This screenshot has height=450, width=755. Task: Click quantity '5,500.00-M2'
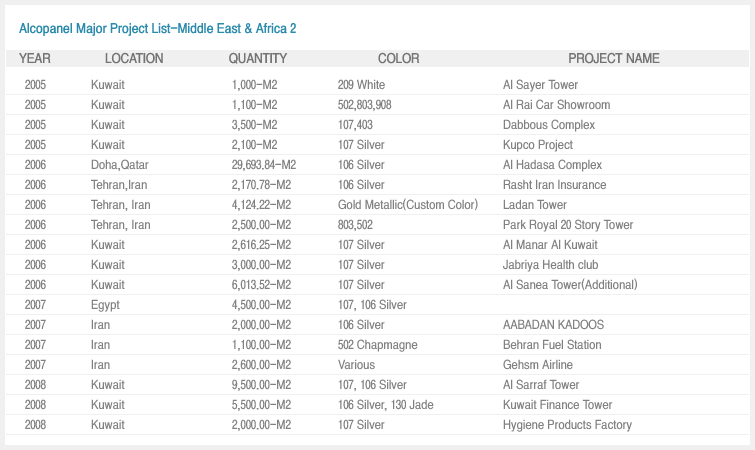click(x=261, y=405)
